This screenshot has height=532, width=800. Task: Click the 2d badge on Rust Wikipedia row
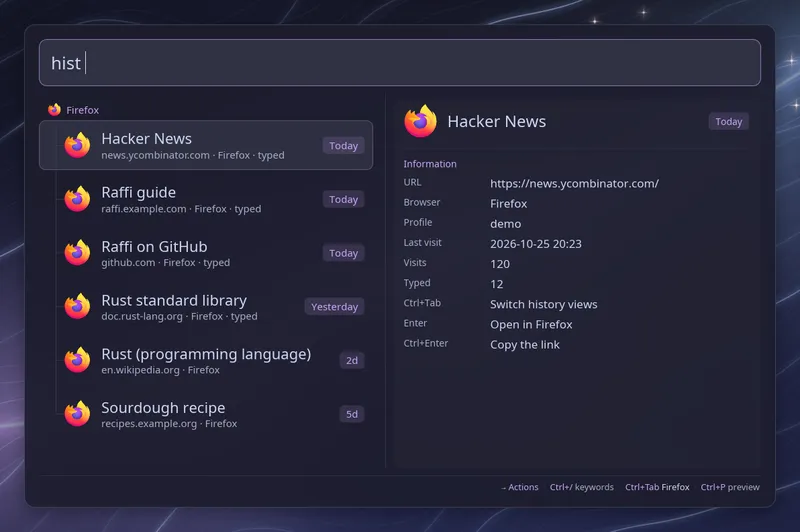(352, 360)
